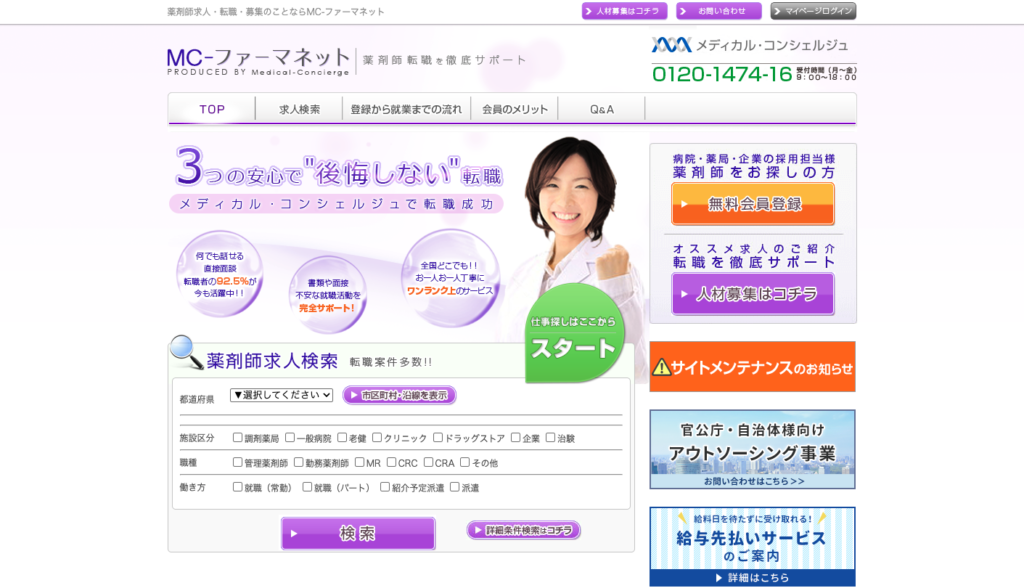Screen dimensions: 1024x588
Task: Click the orange 無料会員登録 button
Action: [x=753, y=204]
